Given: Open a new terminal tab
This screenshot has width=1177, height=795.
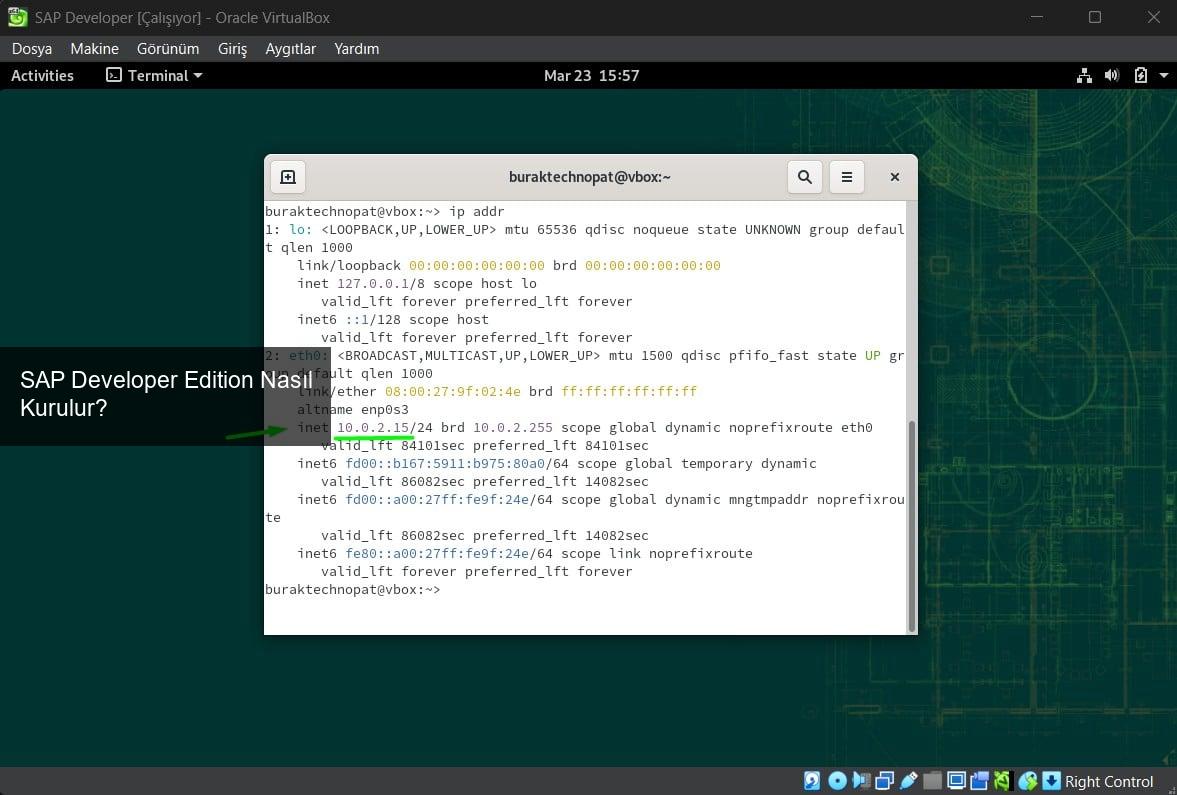Looking at the screenshot, I should point(288,177).
